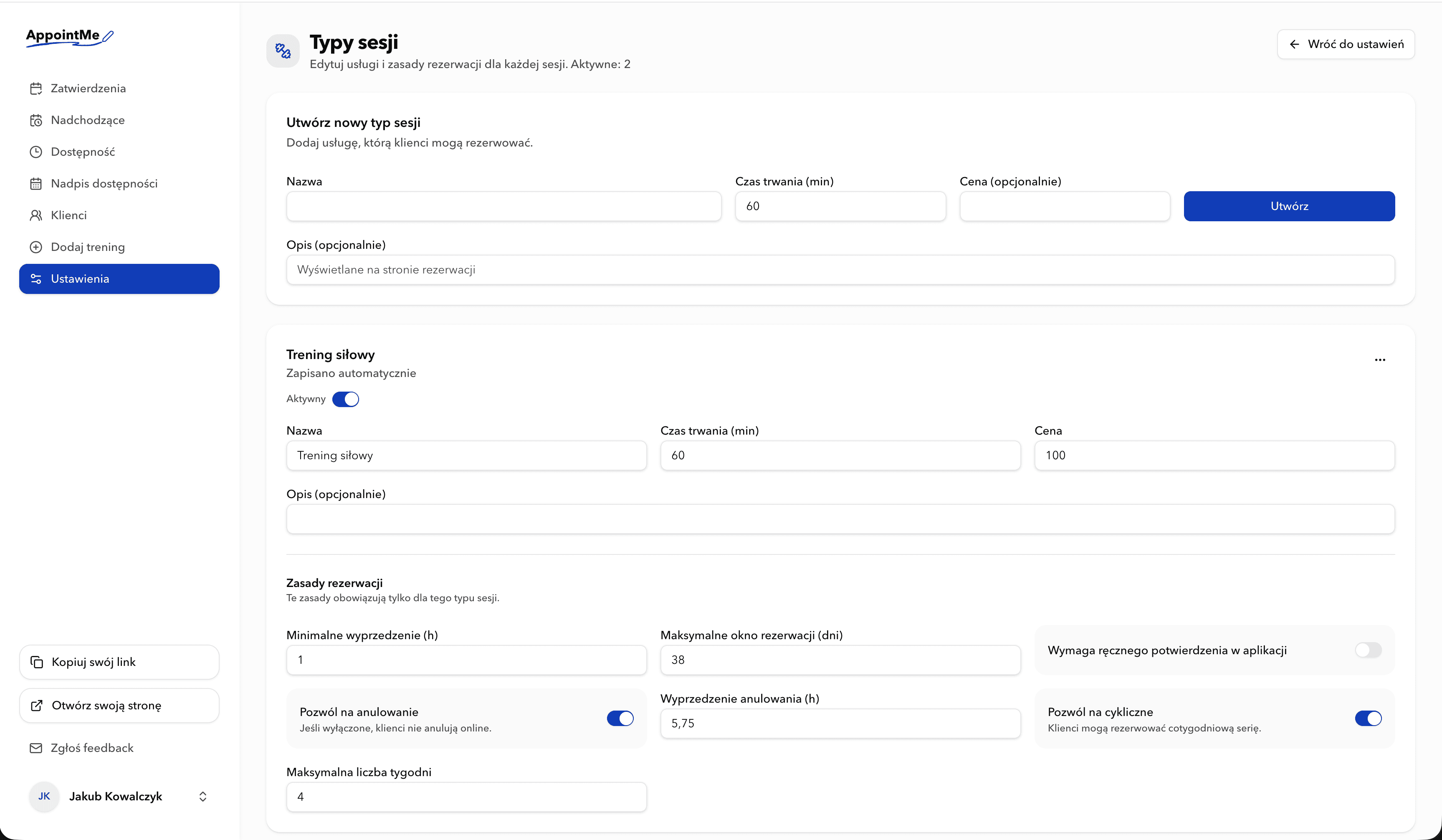This screenshot has width=1442, height=840.
Task: Expand the Jakub Kowalczyk account switcher
Action: [x=202, y=797]
